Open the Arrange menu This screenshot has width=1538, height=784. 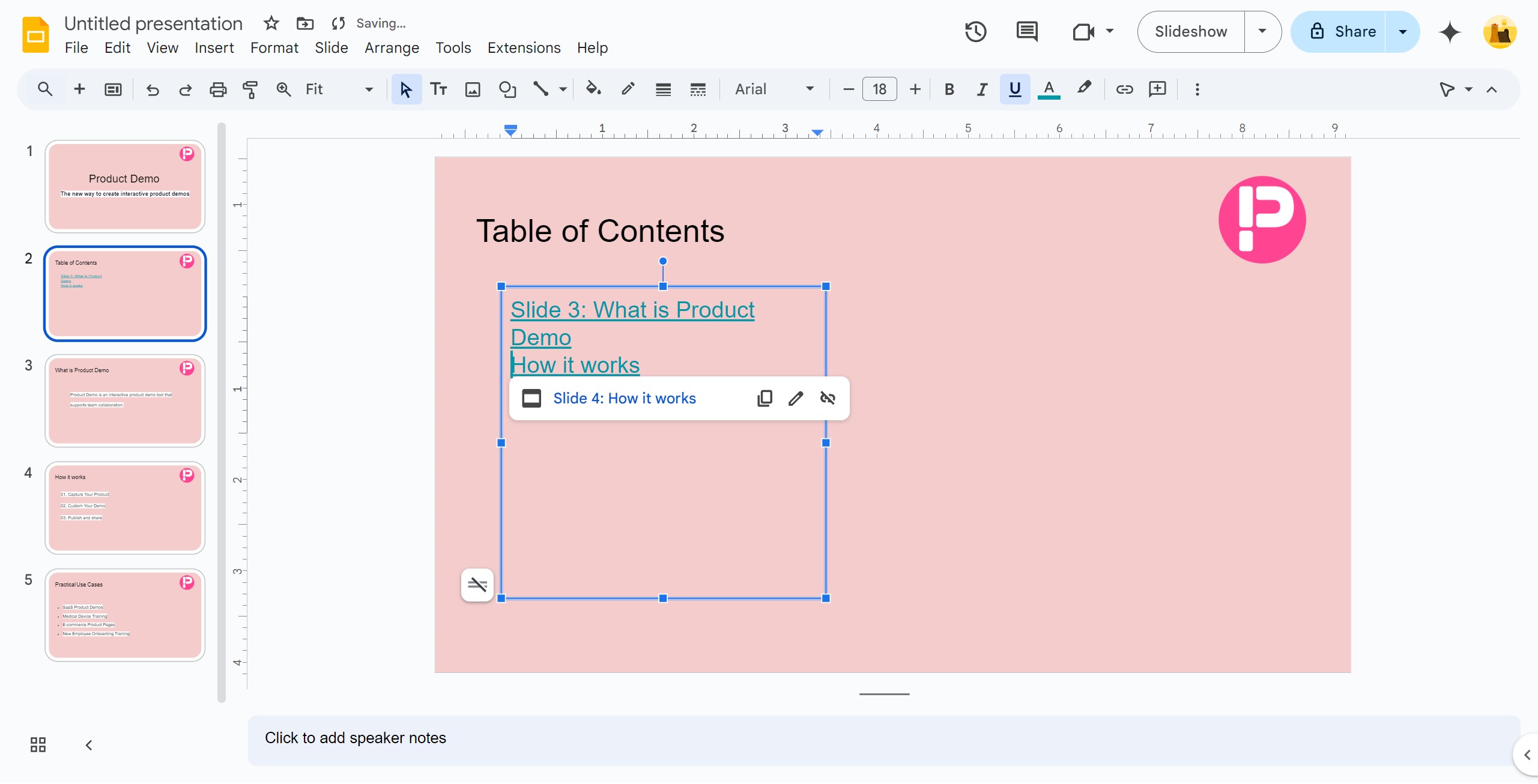[x=392, y=48]
